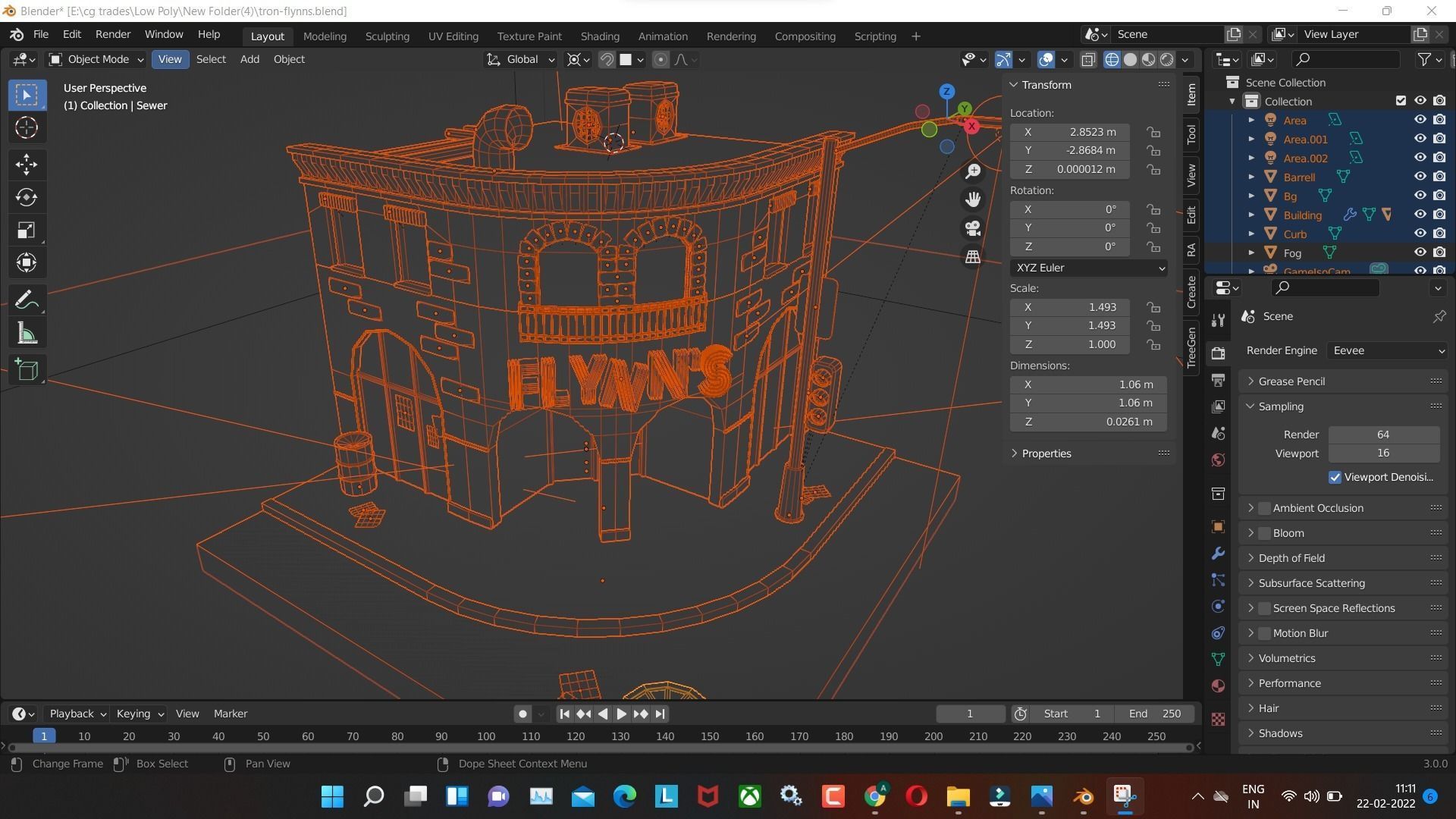Open the Texture properties checker icon
The width and height of the screenshot is (1456, 819).
(1218, 719)
